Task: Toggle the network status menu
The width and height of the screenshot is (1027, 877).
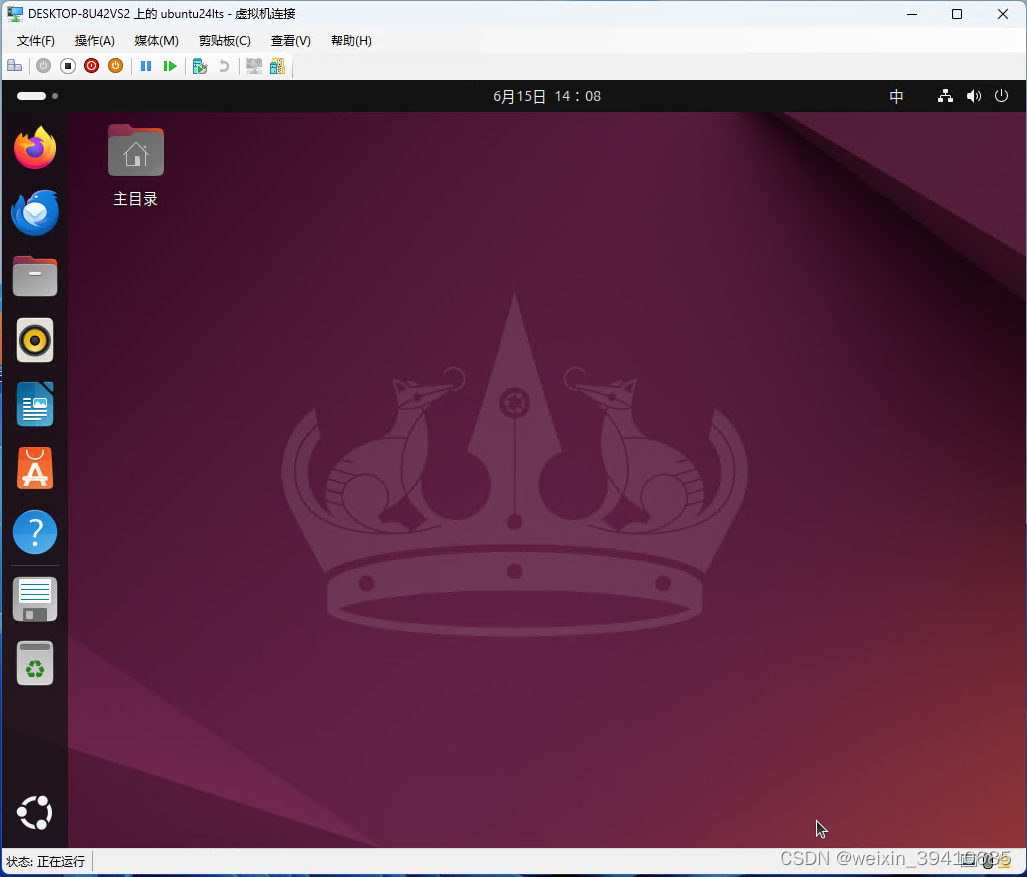Action: (945, 96)
